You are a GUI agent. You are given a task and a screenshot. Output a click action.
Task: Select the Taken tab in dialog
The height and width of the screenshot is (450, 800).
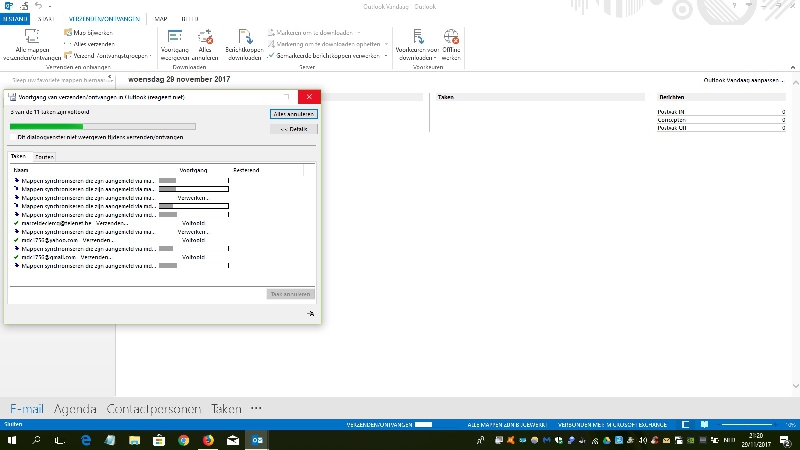click(x=18, y=156)
